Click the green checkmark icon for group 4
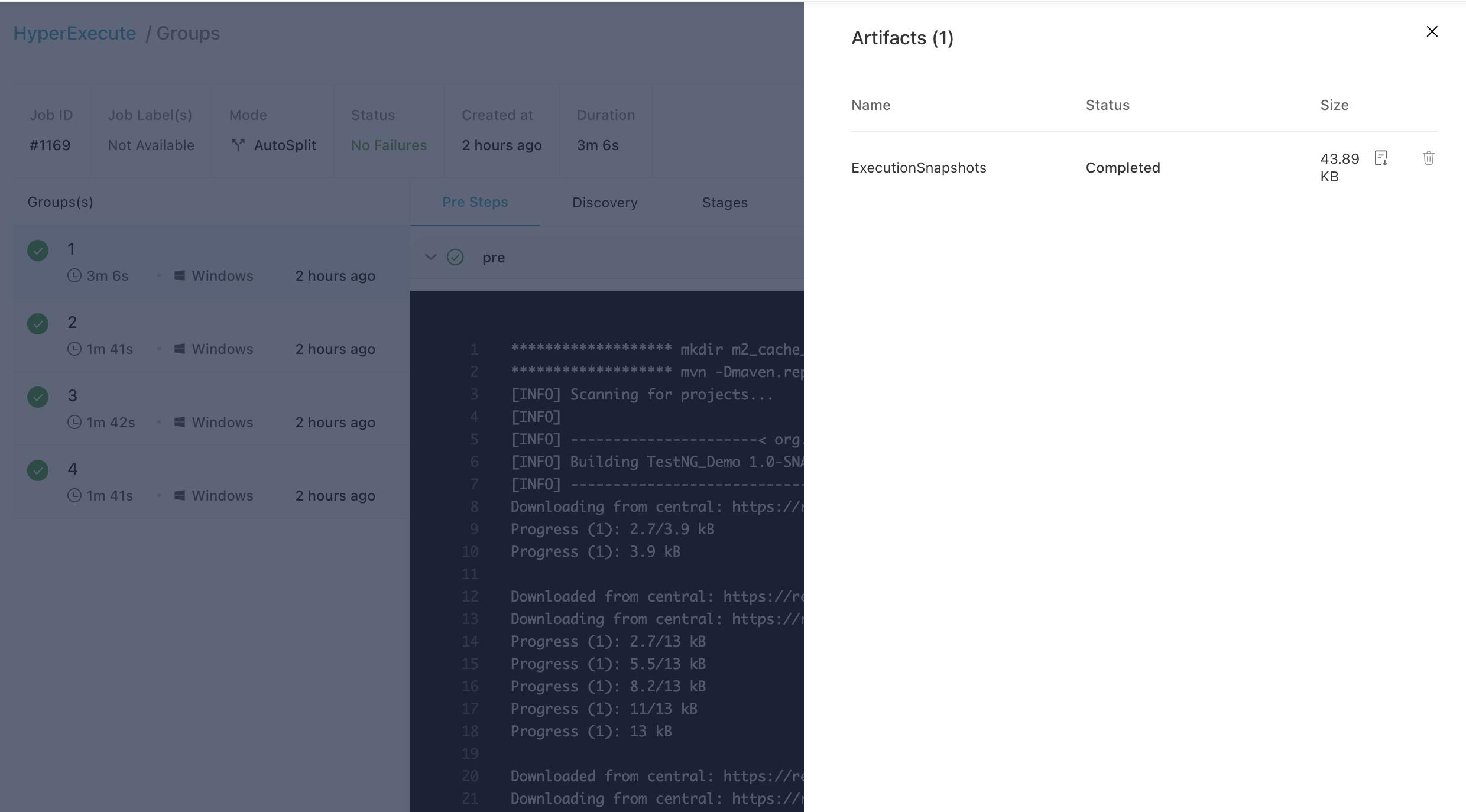This screenshot has height=812, width=1466. click(38, 470)
